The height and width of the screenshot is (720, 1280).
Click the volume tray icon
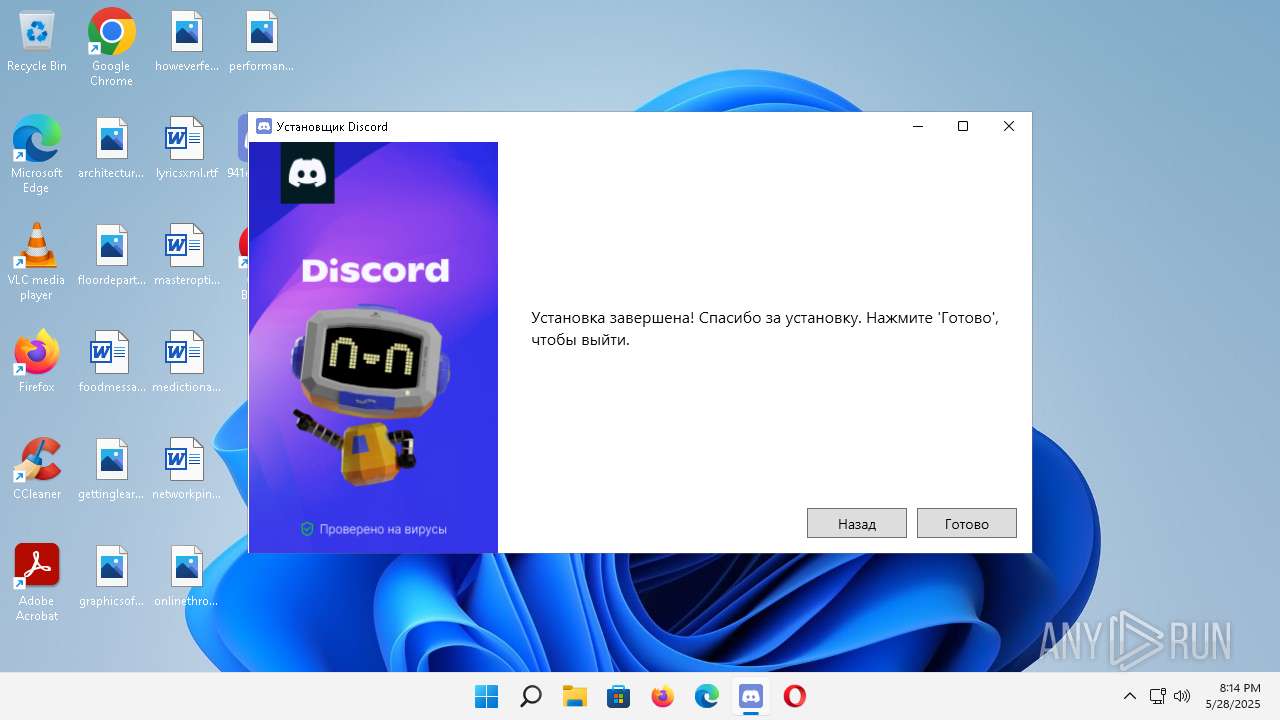click(x=1182, y=696)
